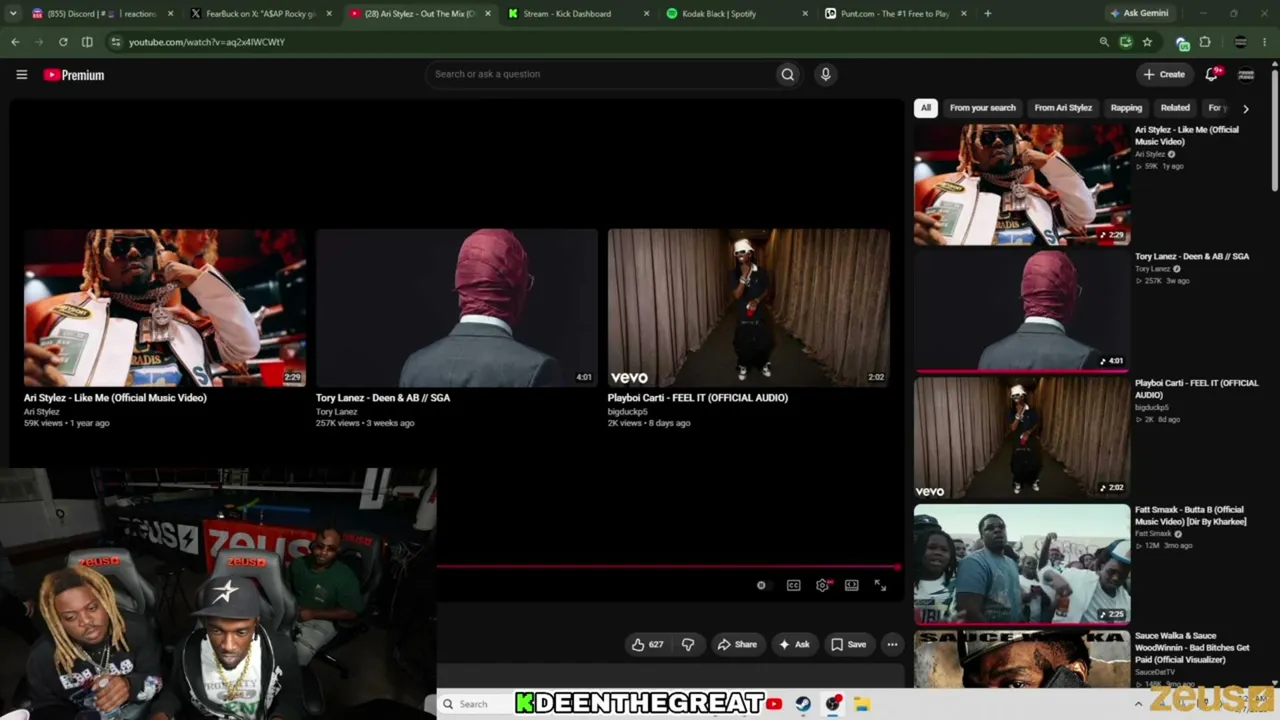Save the video to a playlist

point(849,644)
